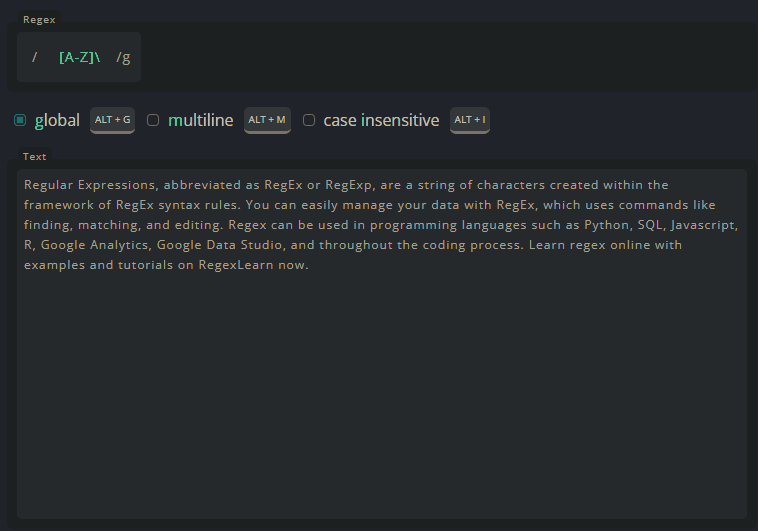Image resolution: width=758 pixels, height=531 pixels.
Task: Toggle the global flag checkbox
Action: pyautogui.click(x=20, y=120)
